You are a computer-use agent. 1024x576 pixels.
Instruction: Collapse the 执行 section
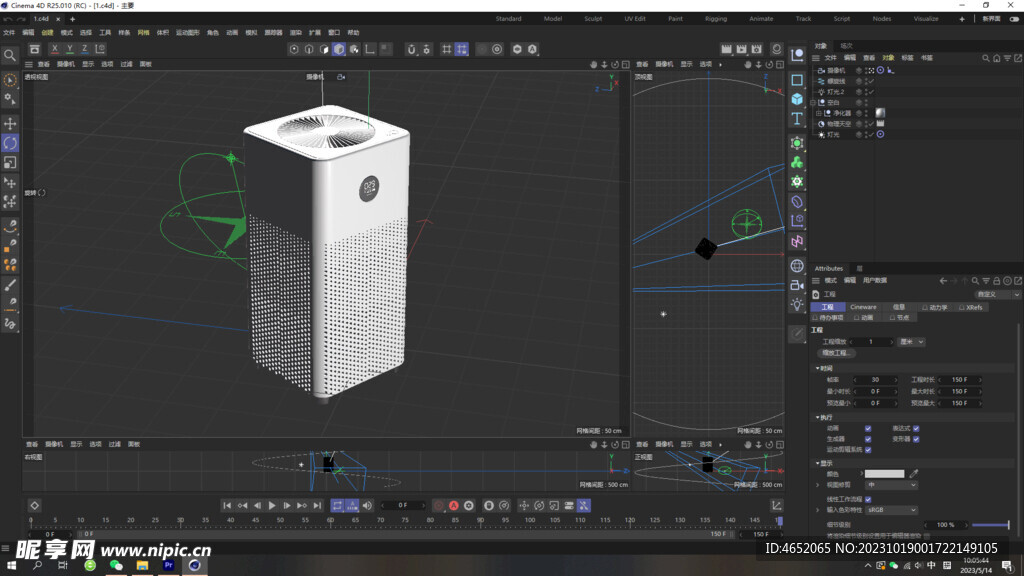pyautogui.click(x=818, y=417)
